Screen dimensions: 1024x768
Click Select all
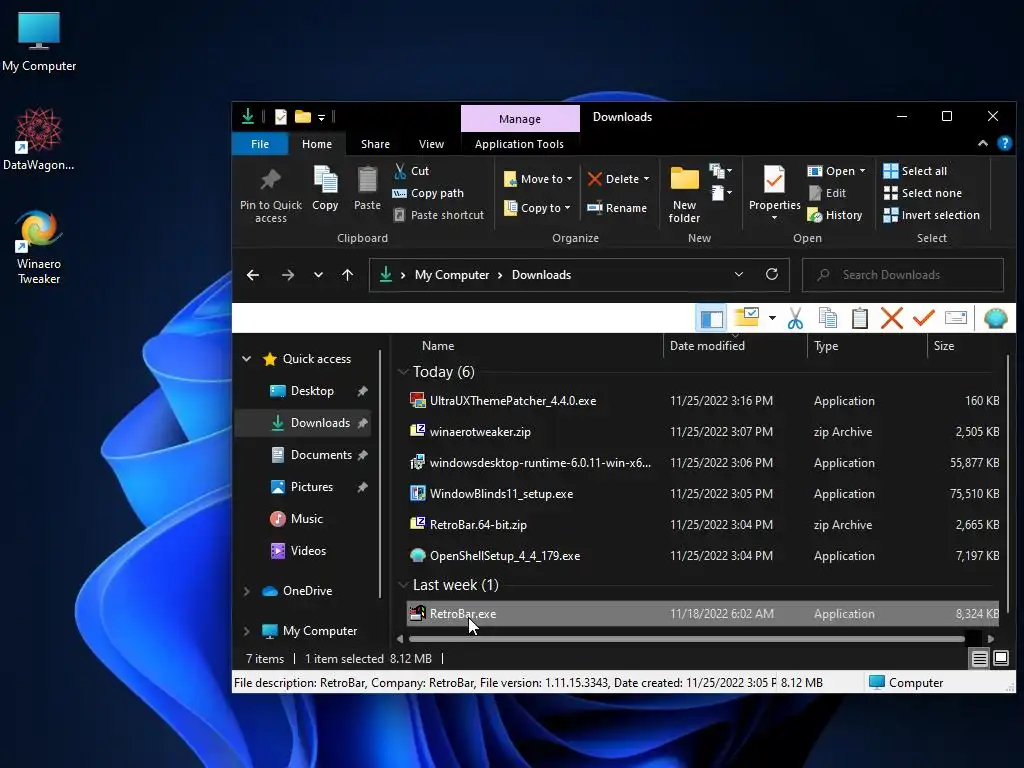pos(914,171)
